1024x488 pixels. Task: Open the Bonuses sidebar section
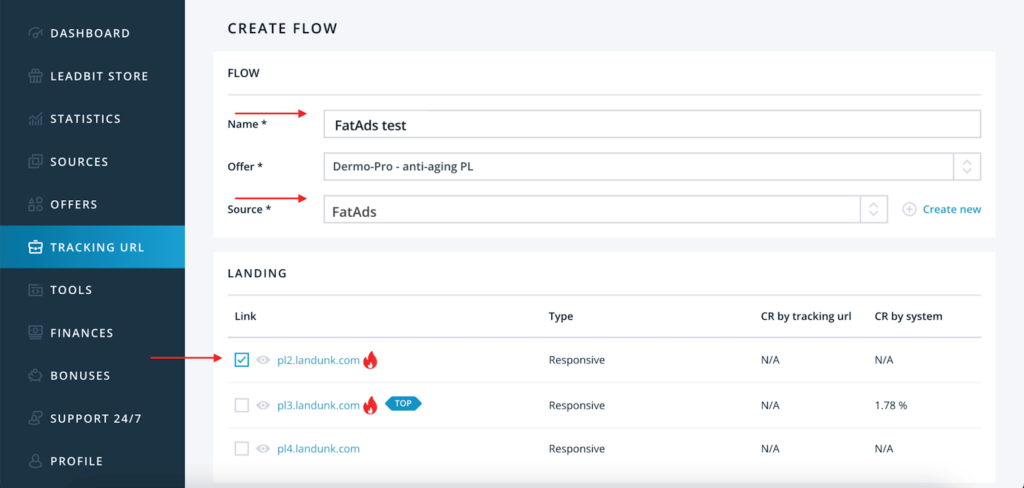click(92, 376)
